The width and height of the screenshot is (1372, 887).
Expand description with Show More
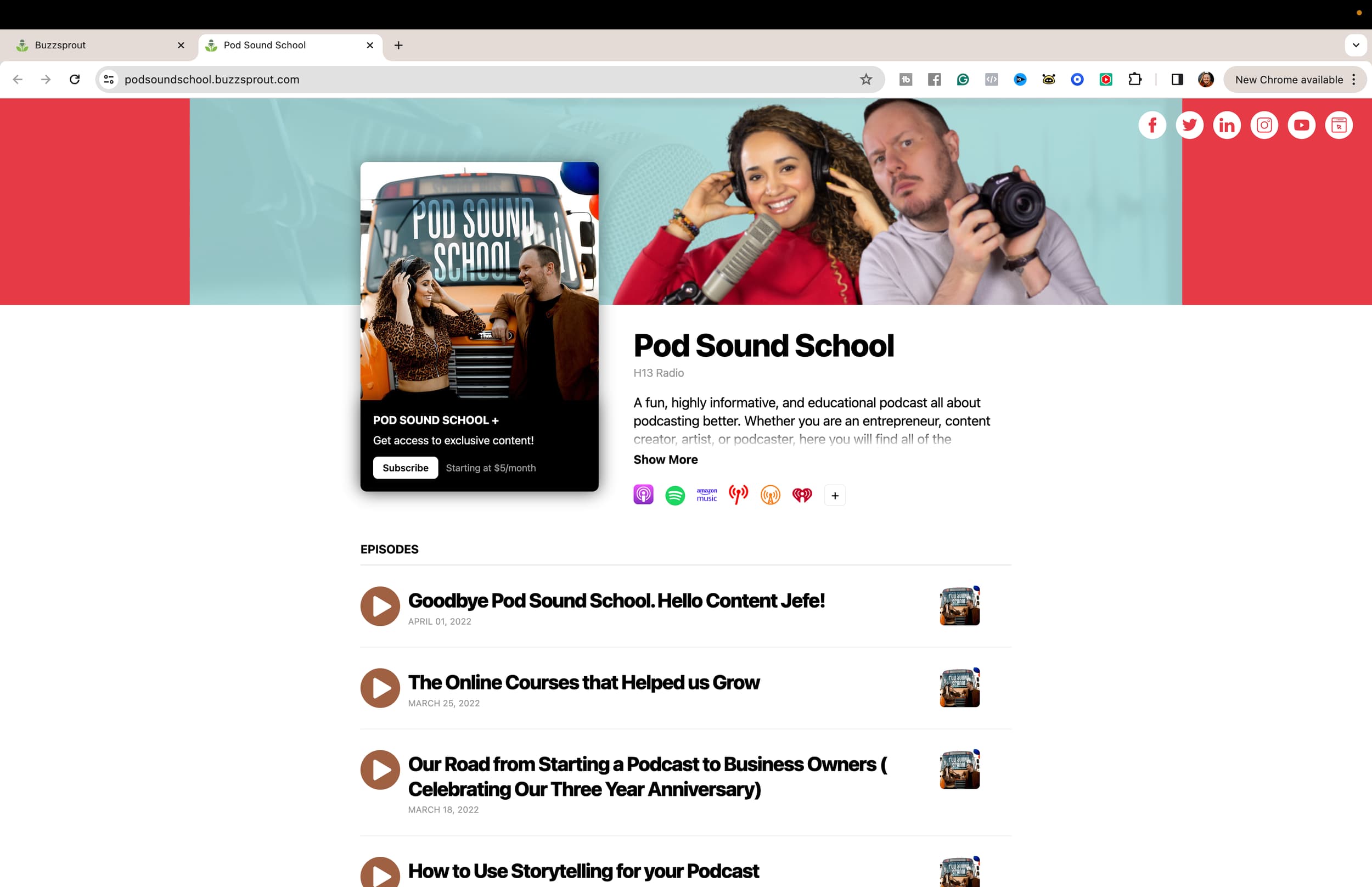click(x=666, y=459)
